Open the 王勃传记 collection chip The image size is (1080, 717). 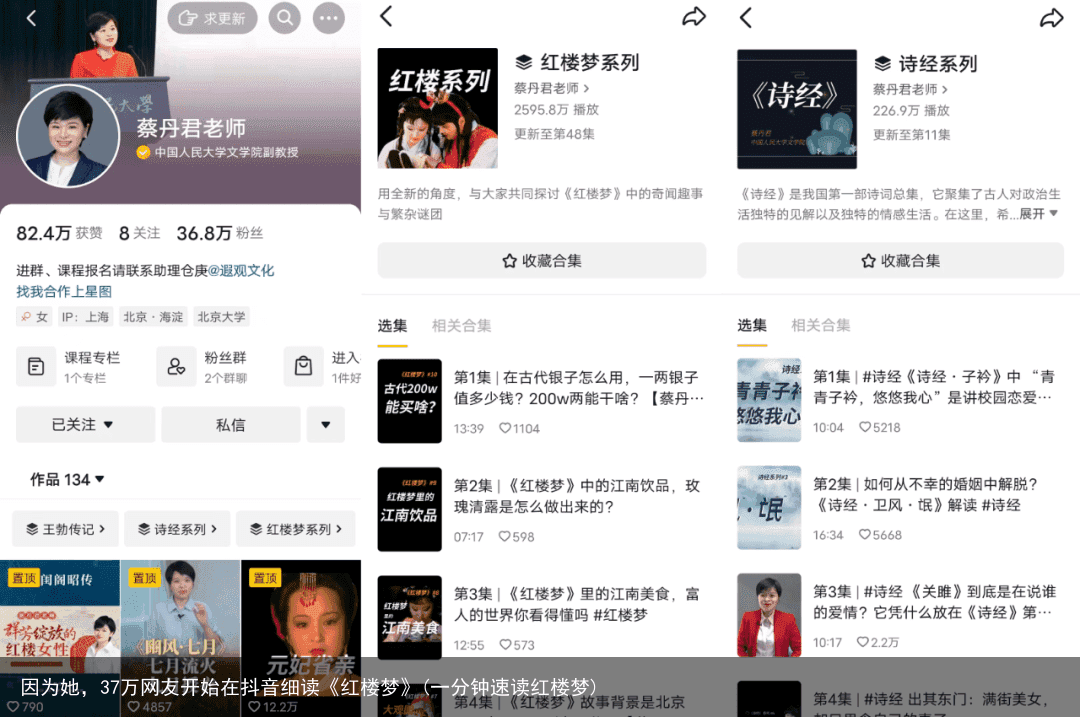pos(65,529)
